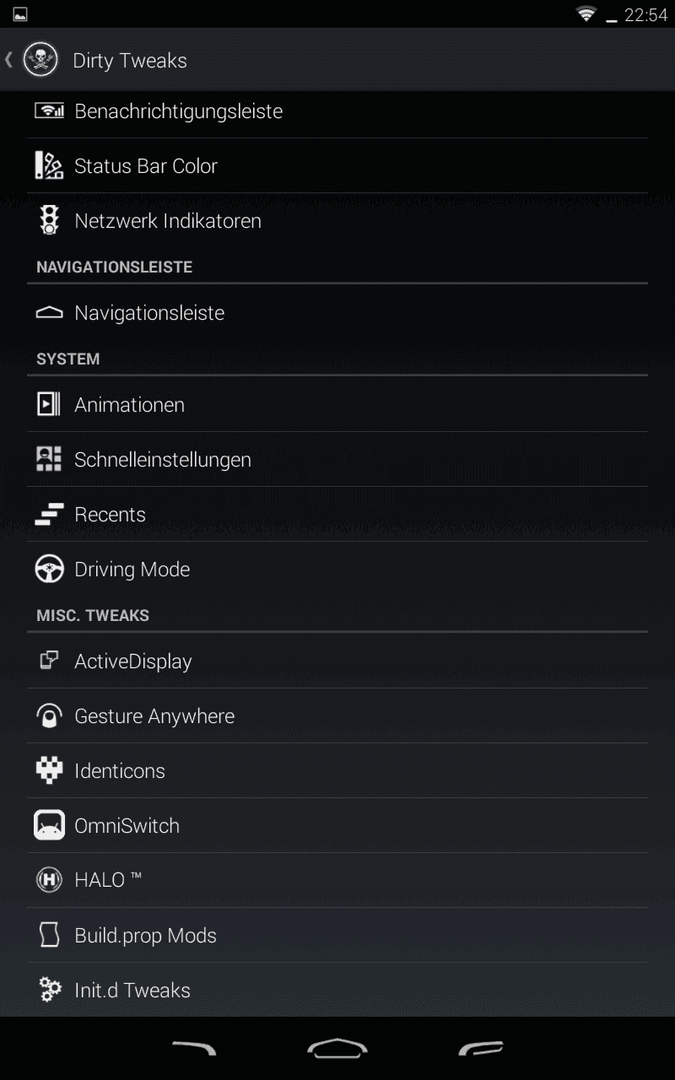The width and height of the screenshot is (675, 1080).
Task: Tap the Dirty Tweaks skull icon
Action: click(40, 60)
